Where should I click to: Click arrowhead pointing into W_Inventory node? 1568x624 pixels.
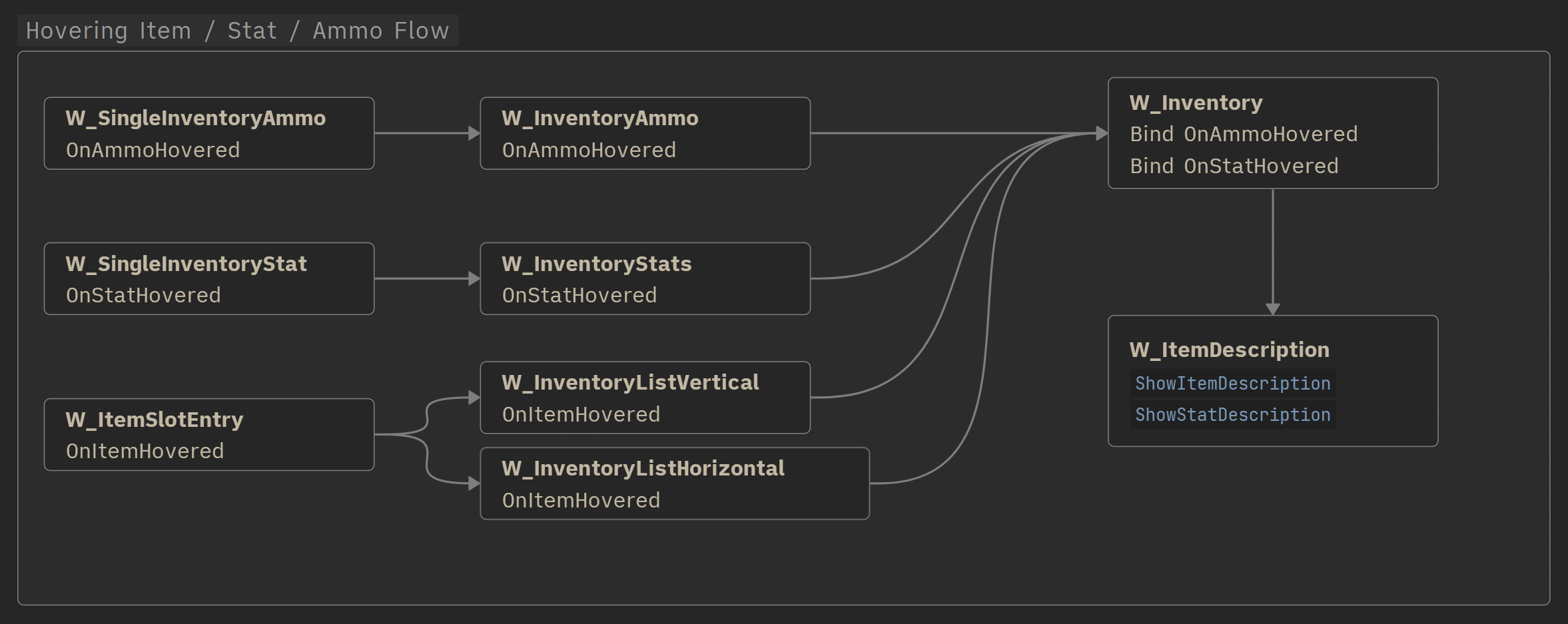tap(1102, 133)
